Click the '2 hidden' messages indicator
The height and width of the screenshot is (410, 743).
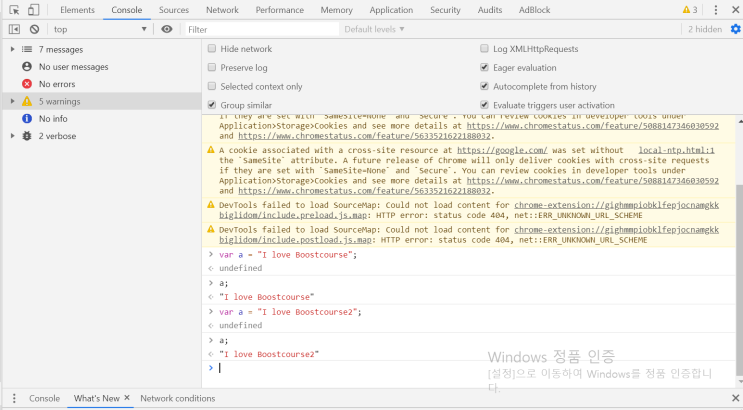click(705, 29)
